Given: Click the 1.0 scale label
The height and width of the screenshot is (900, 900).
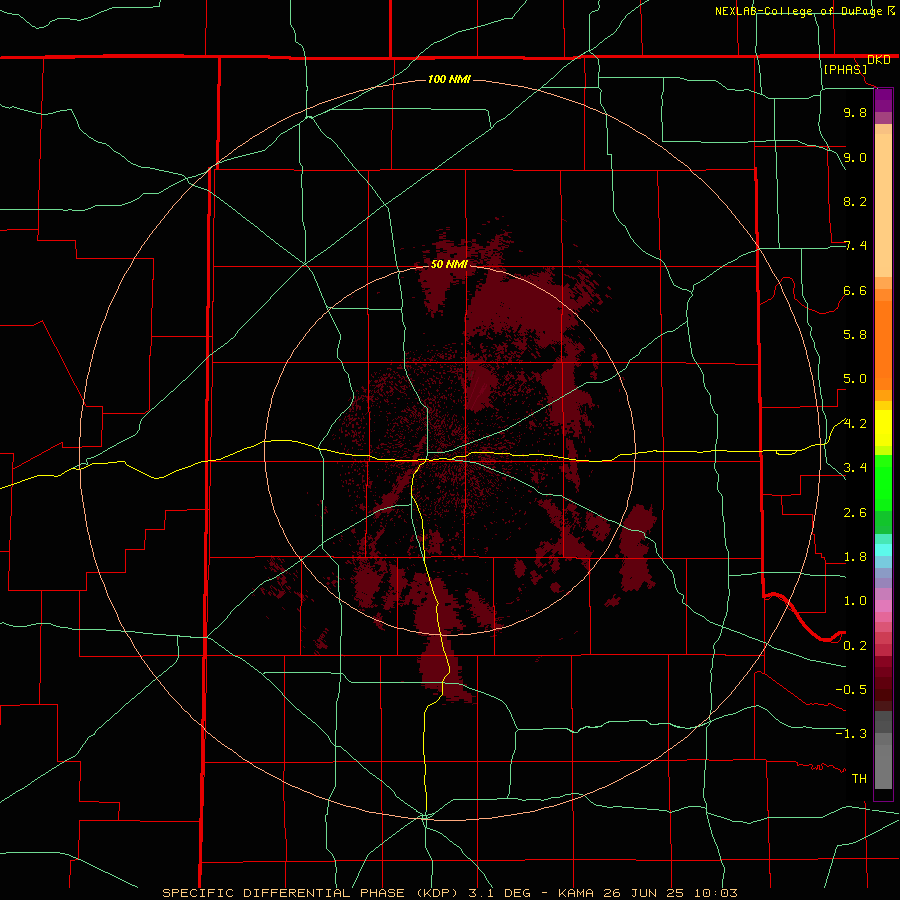Looking at the screenshot, I should 855,601.
